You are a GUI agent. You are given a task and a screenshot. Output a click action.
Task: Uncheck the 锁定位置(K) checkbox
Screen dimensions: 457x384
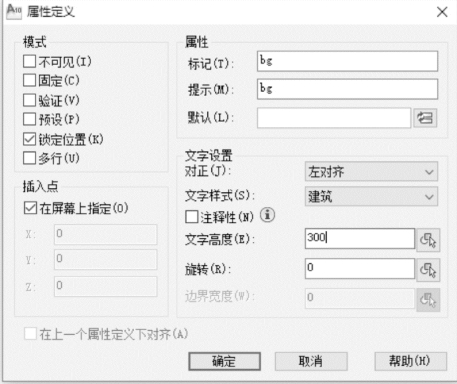[29, 139]
